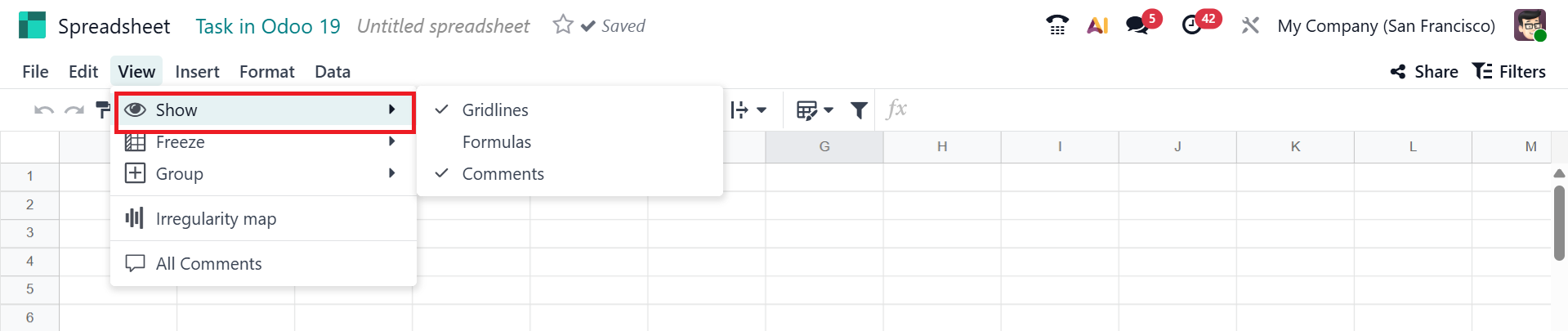Screen dimensions: 1568x331
Task: Open the table options dropdown arrow
Action: click(x=829, y=110)
